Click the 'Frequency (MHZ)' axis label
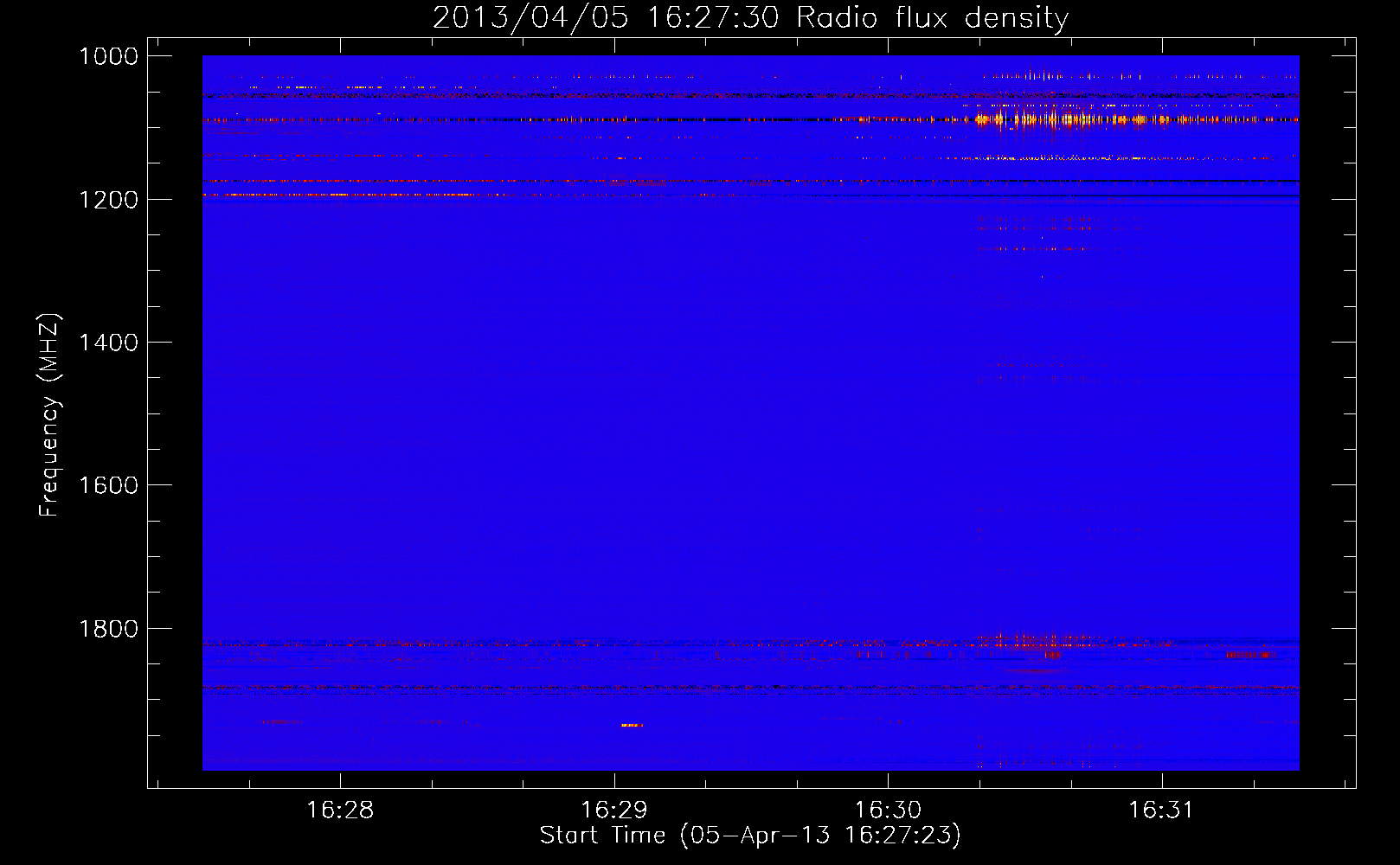Screen dimensions: 1400x865 (x=49, y=415)
